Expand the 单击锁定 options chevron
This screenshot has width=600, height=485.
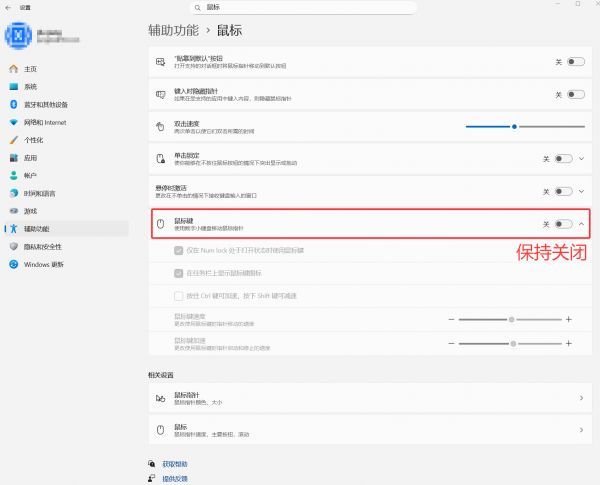coord(582,158)
